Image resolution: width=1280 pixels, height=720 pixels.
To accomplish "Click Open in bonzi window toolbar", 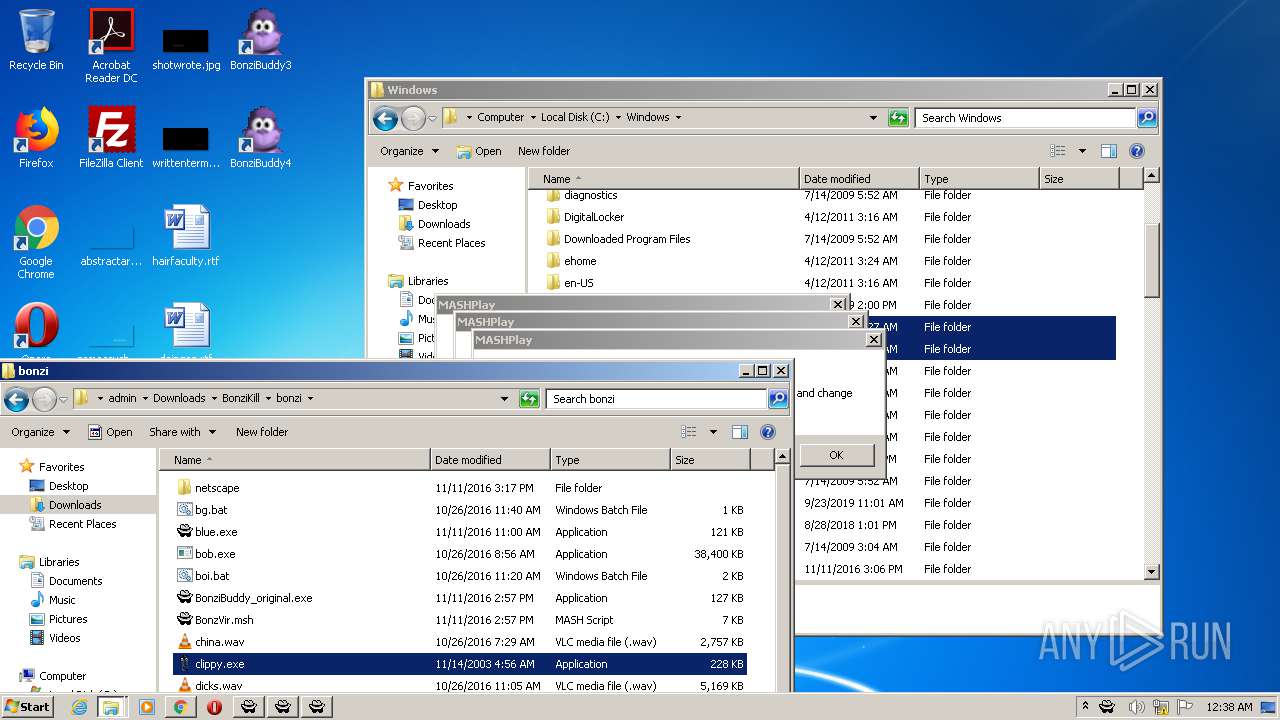I will [110, 432].
